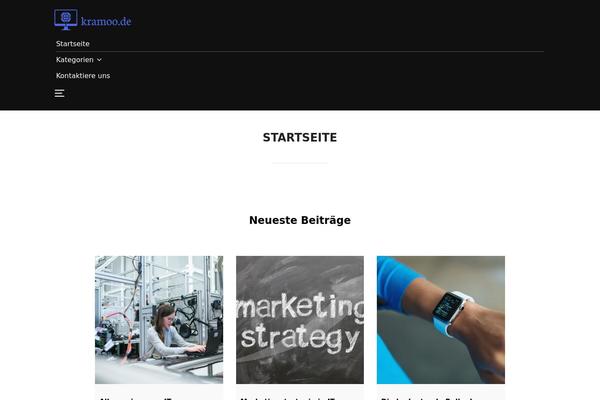The width and height of the screenshot is (600, 400).
Task: Click the Neueste Beiträge section heading
Action: 300,220
